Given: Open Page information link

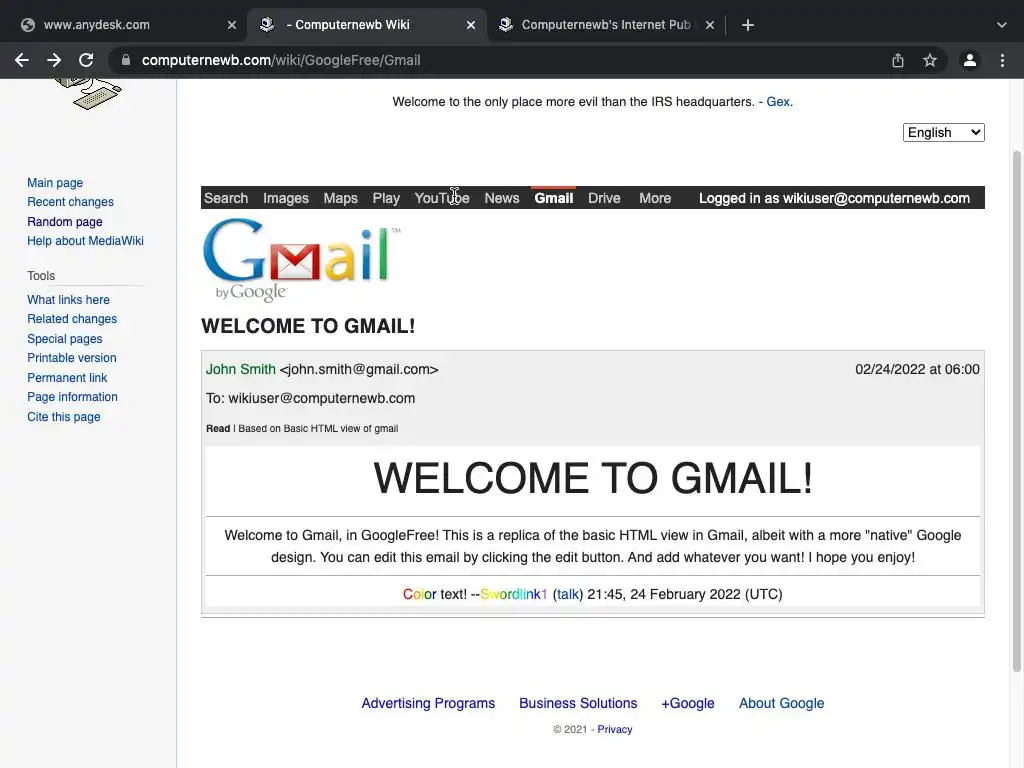Looking at the screenshot, I should (72, 397).
